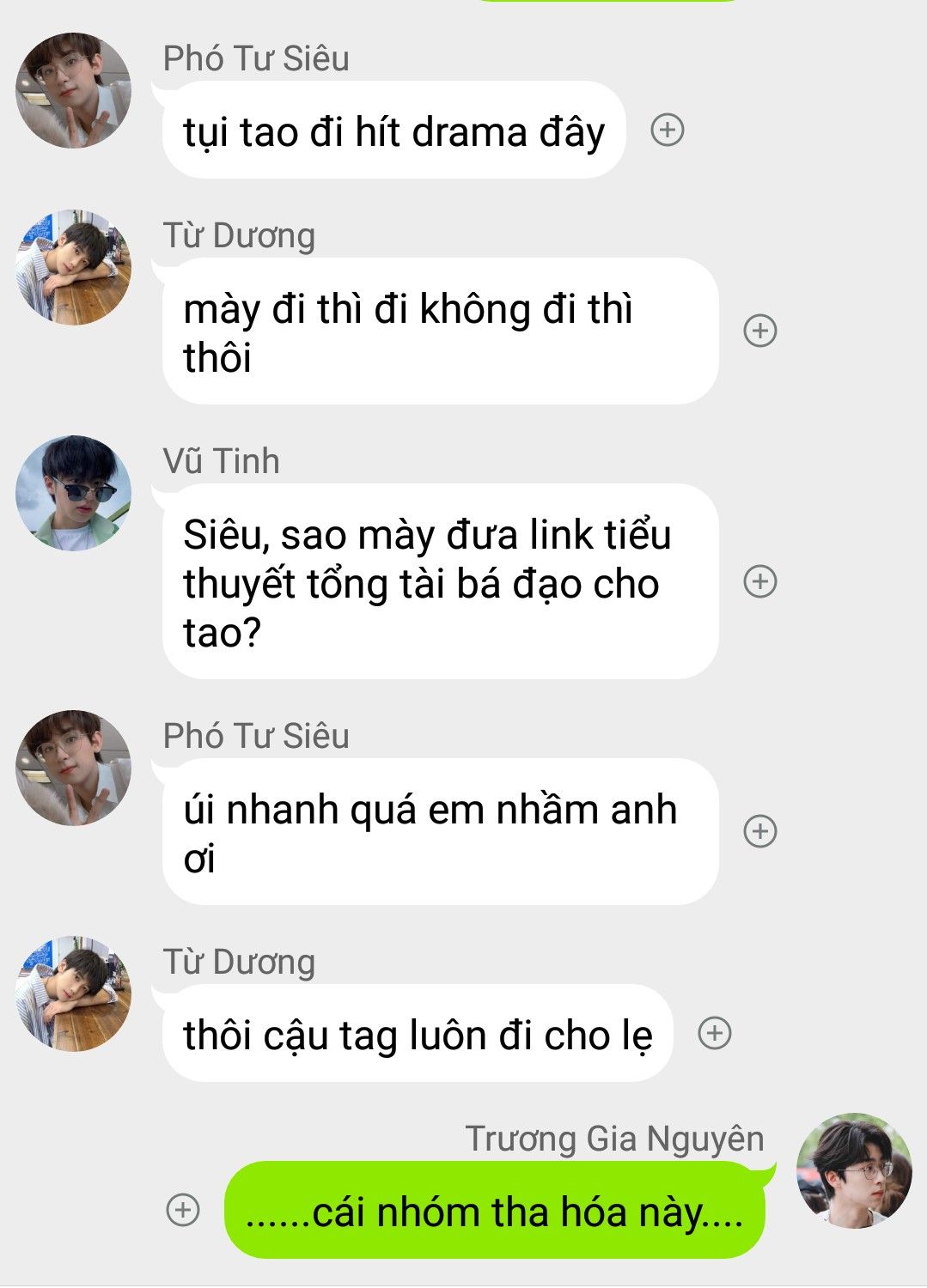The height and width of the screenshot is (1288, 927).
Task: Open Từ Dương's avatar beside "mày đi thì đi"
Action: click(x=74, y=267)
